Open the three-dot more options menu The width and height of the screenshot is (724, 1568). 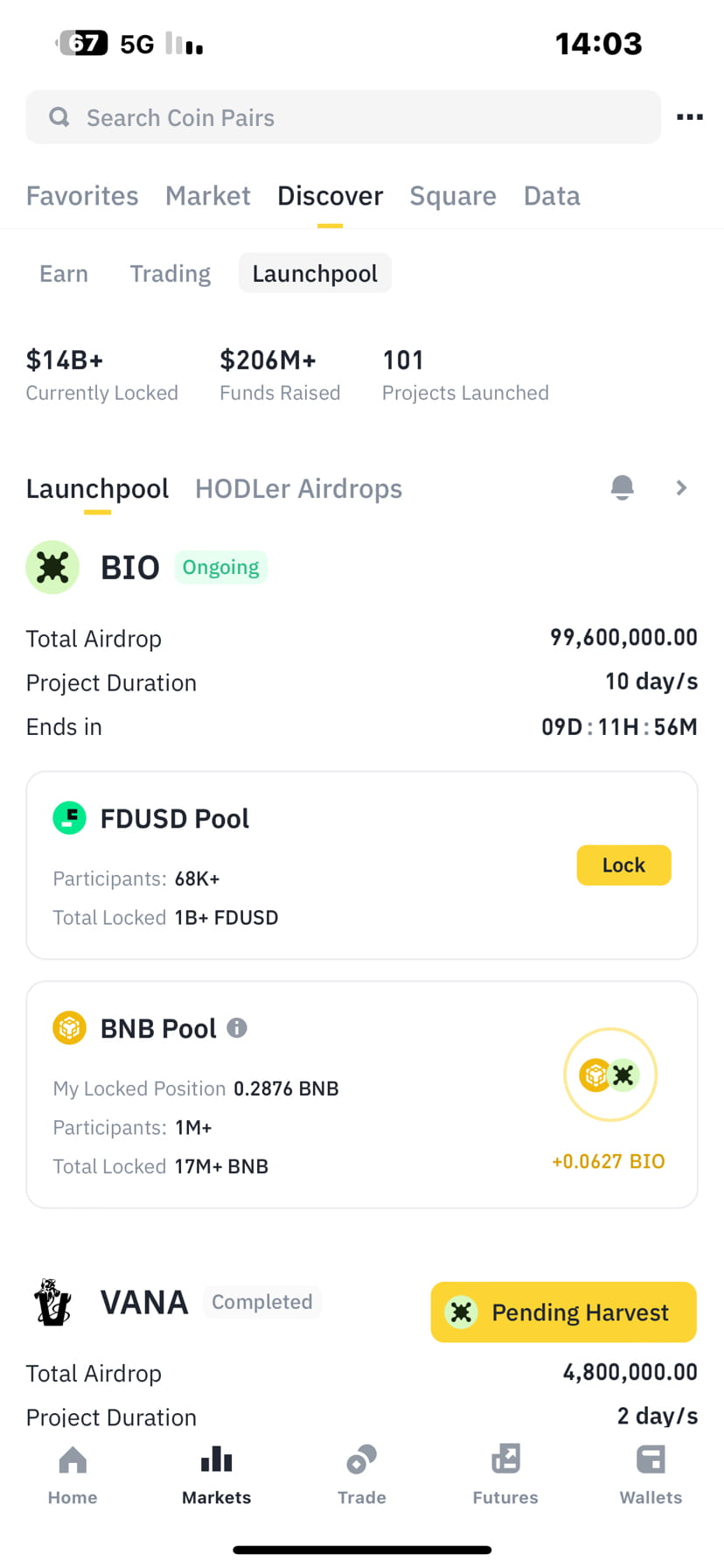(689, 117)
